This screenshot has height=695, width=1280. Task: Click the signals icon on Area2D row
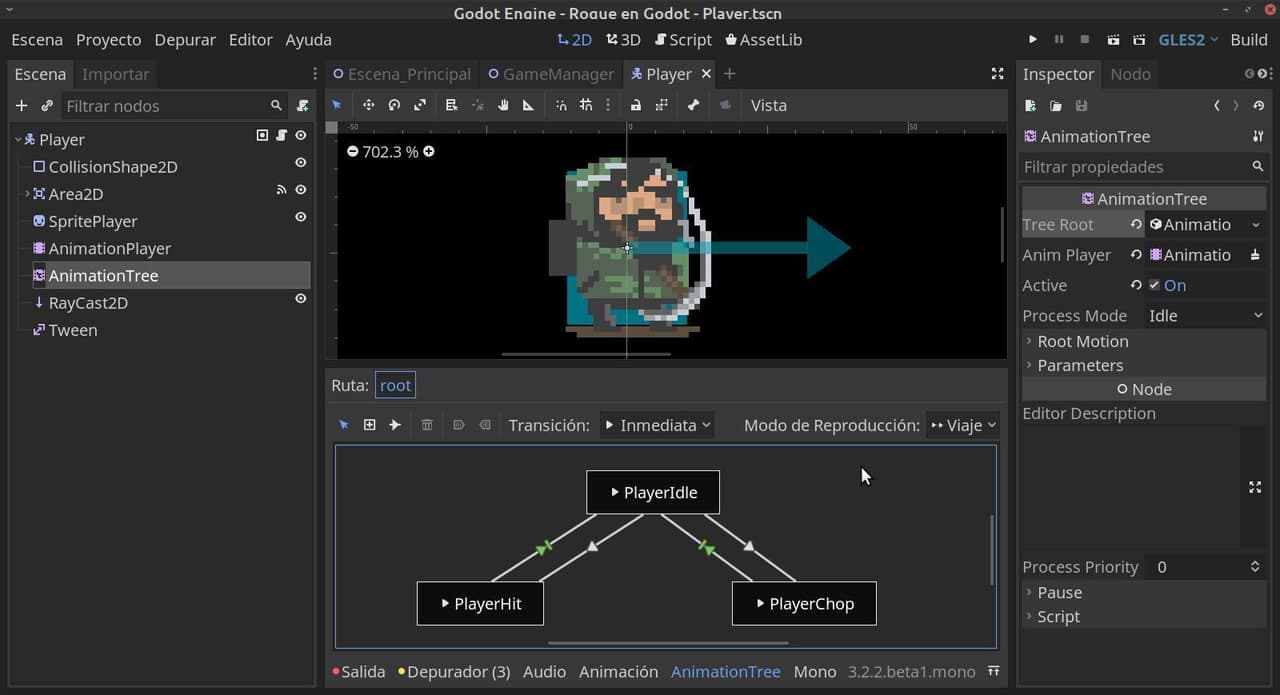pos(282,189)
